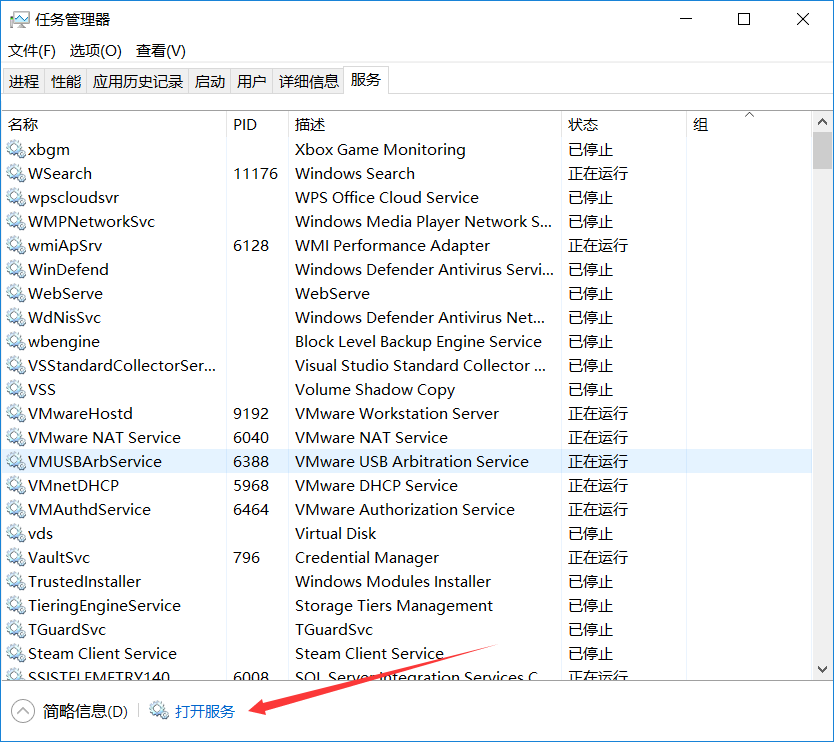Switch to the 性能 tab
The image size is (834, 742).
point(66,81)
